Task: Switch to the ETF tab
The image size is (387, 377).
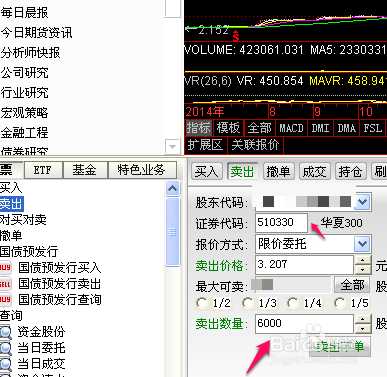Action: 43,170
